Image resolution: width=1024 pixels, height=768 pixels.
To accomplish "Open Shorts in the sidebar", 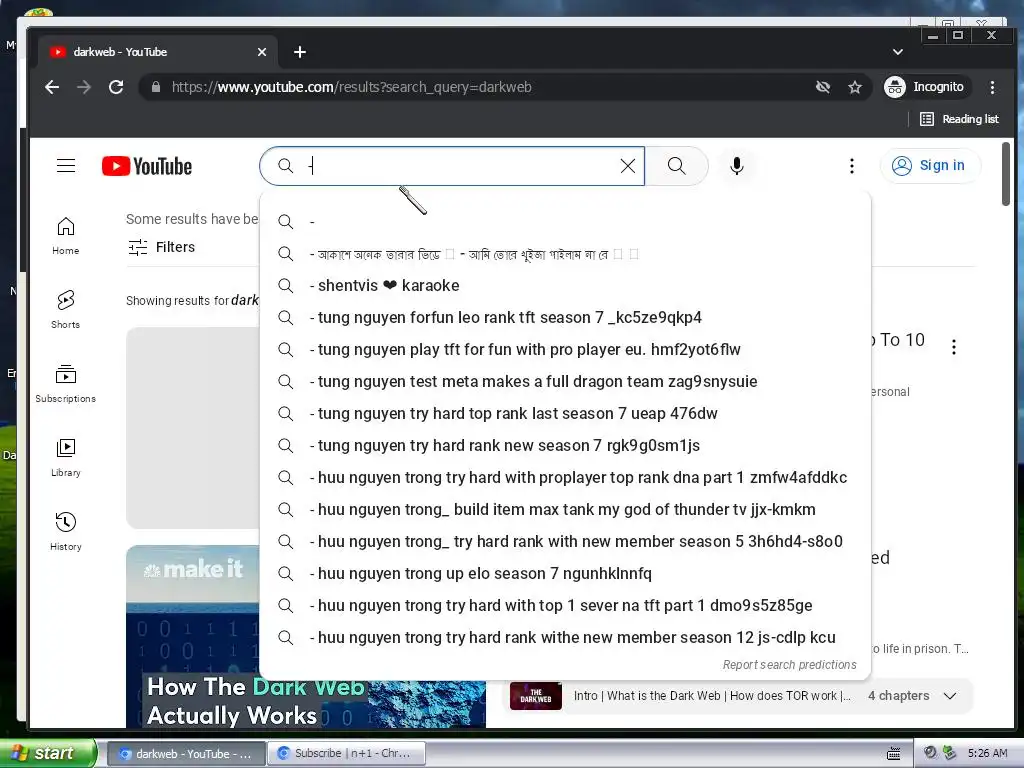I will (x=65, y=310).
